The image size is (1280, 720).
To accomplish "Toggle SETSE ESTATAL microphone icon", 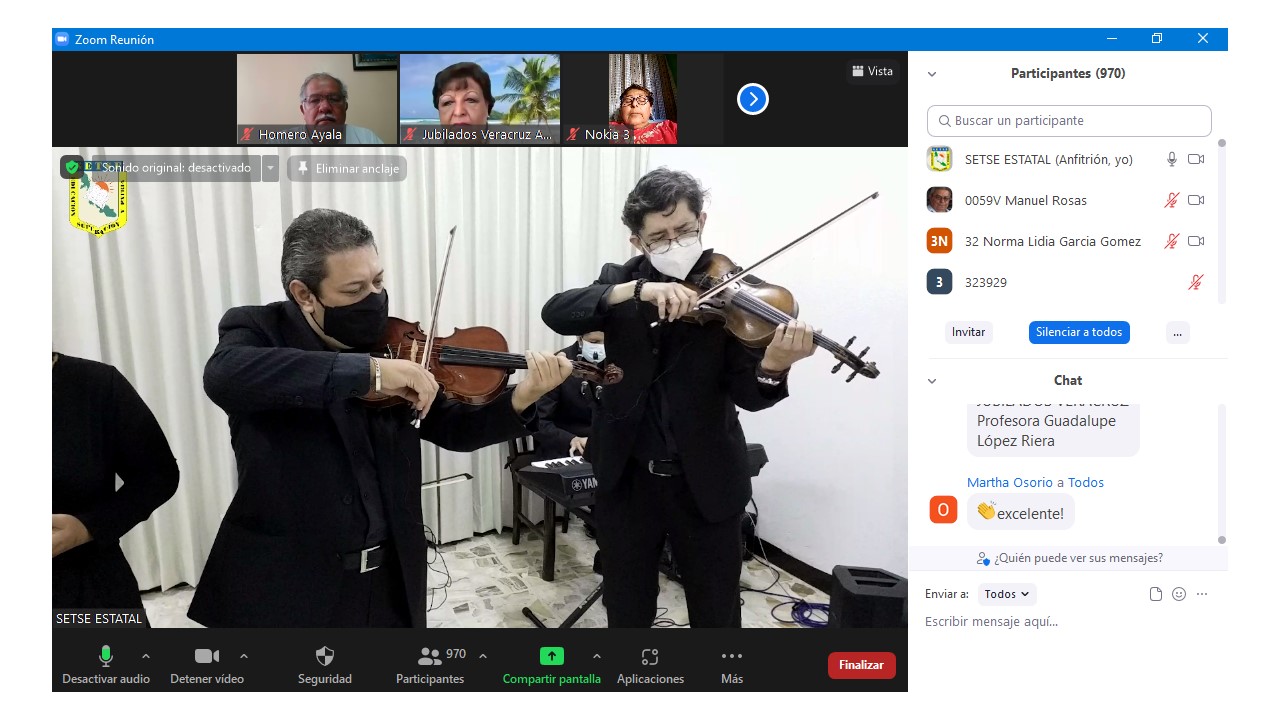I will 1172,159.
